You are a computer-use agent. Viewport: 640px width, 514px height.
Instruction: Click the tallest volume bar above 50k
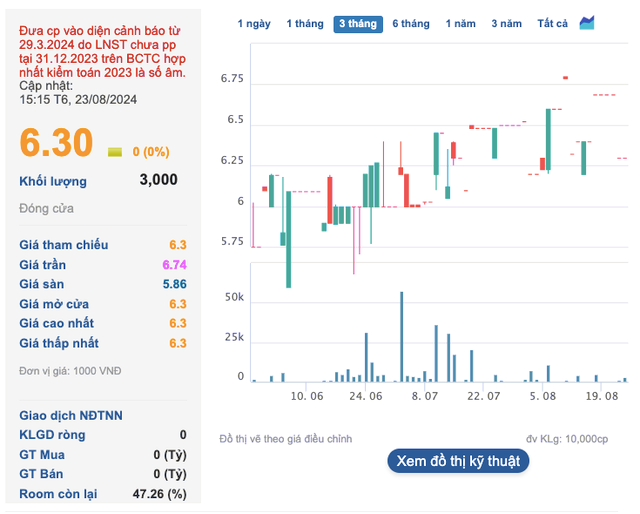coord(402,336)
